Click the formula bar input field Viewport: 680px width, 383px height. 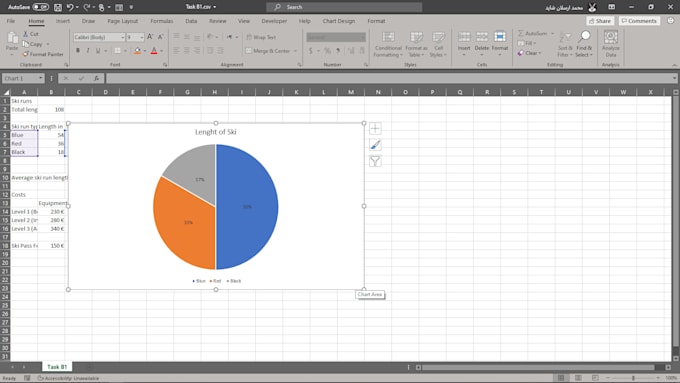389,79
